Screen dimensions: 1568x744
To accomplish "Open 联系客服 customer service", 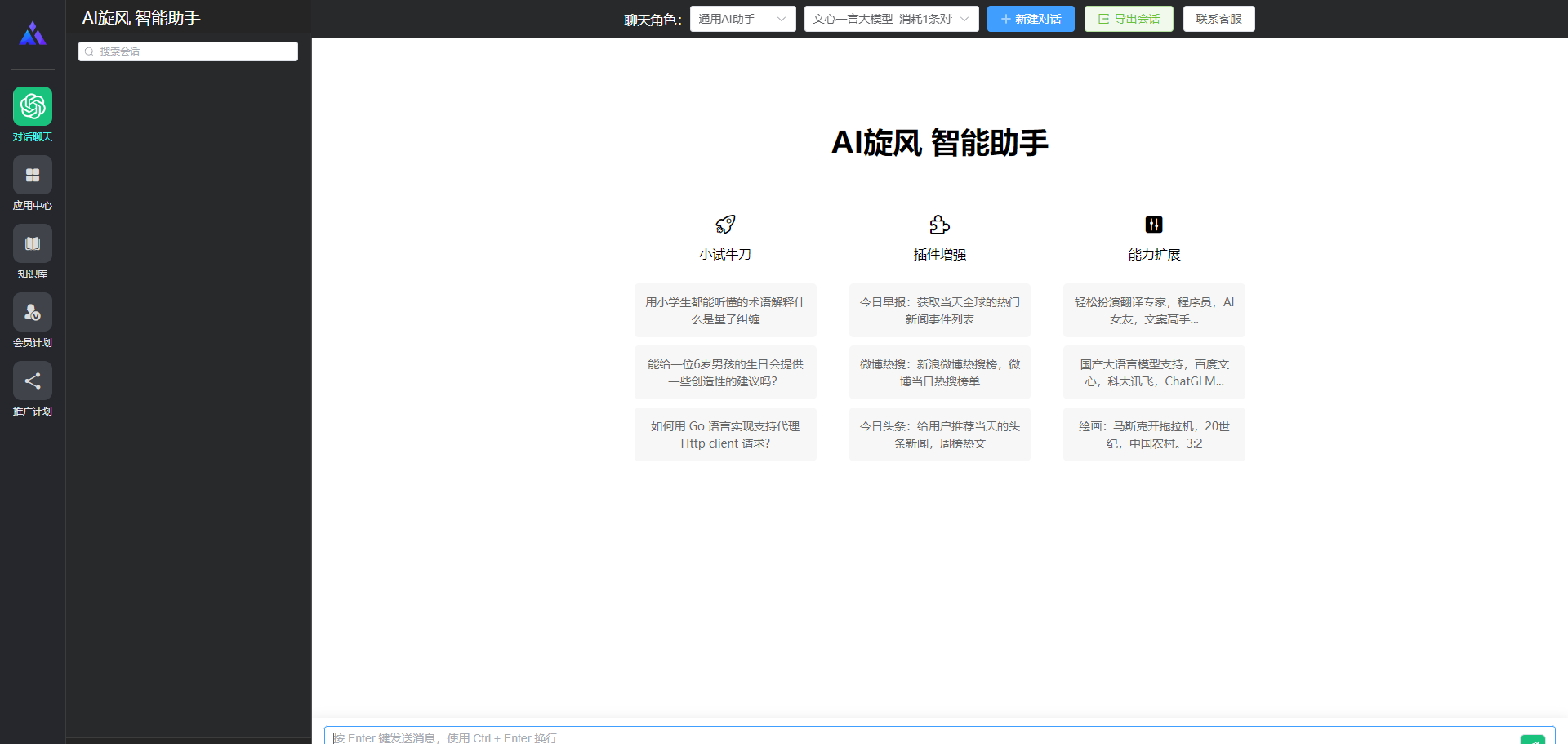I will point(1218,18).
